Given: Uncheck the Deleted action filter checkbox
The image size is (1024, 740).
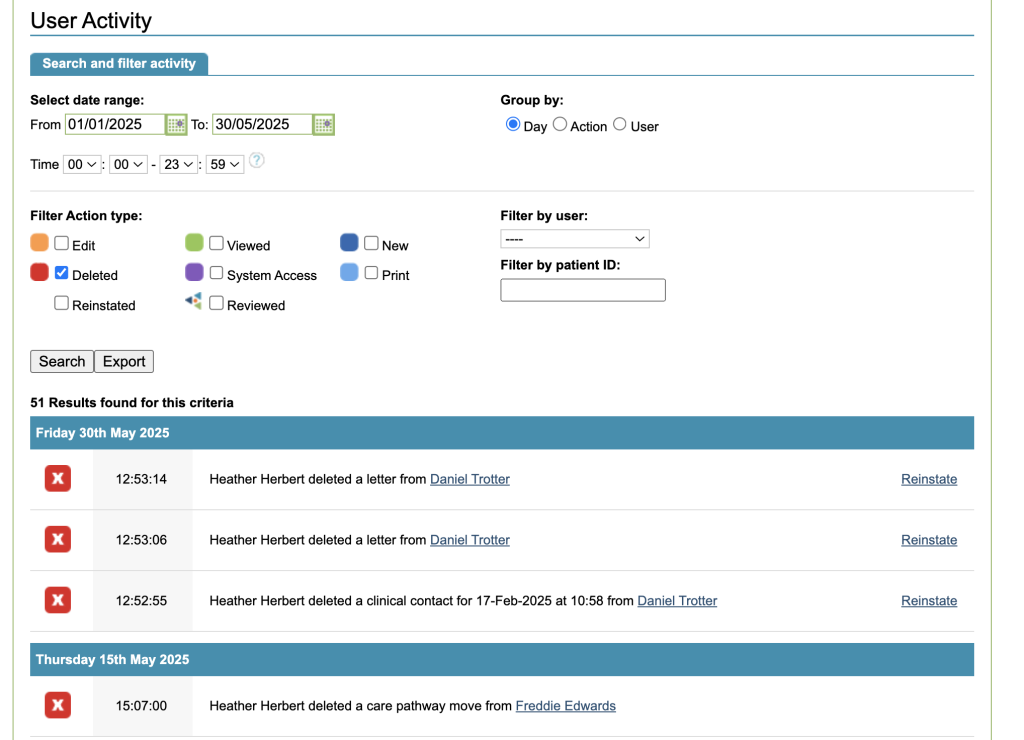Looking at the screenshot, I should click(62, 273).
